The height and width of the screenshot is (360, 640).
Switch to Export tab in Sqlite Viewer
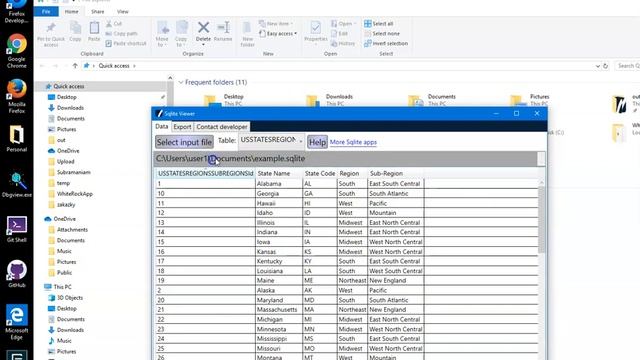pyautogui.click(x=182, y=127)
